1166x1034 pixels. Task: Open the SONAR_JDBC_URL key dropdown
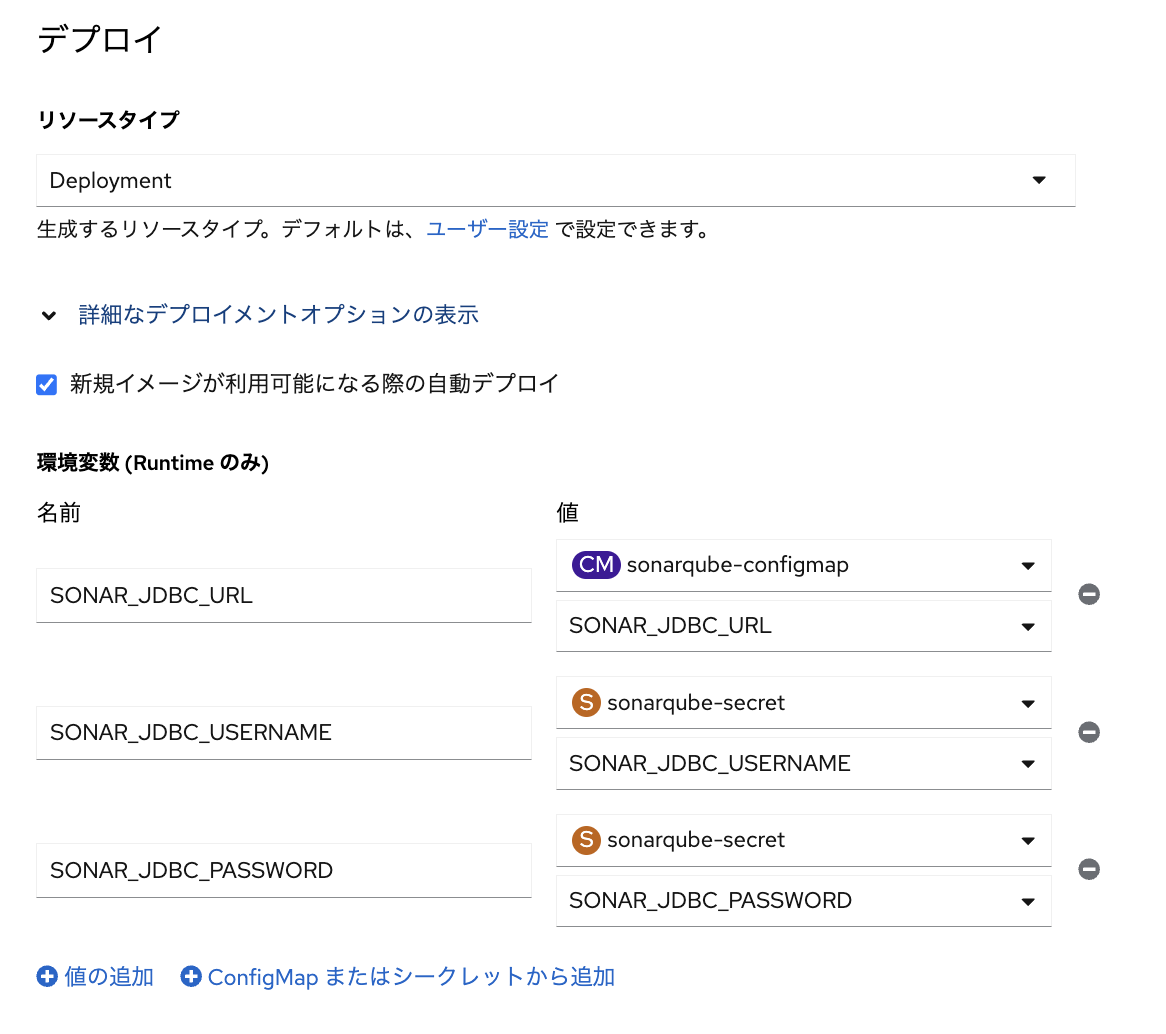(x=803, y=626)
